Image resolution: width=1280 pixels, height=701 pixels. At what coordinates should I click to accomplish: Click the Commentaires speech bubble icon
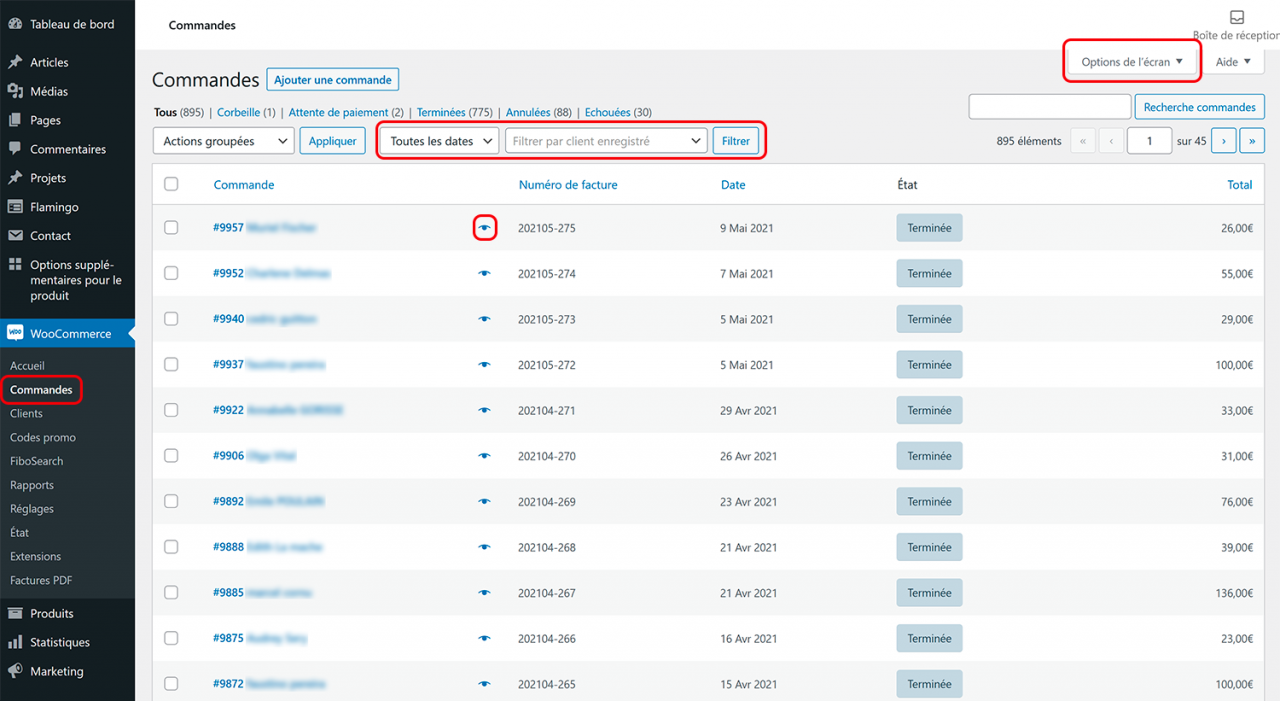click(x=15, y=149)
